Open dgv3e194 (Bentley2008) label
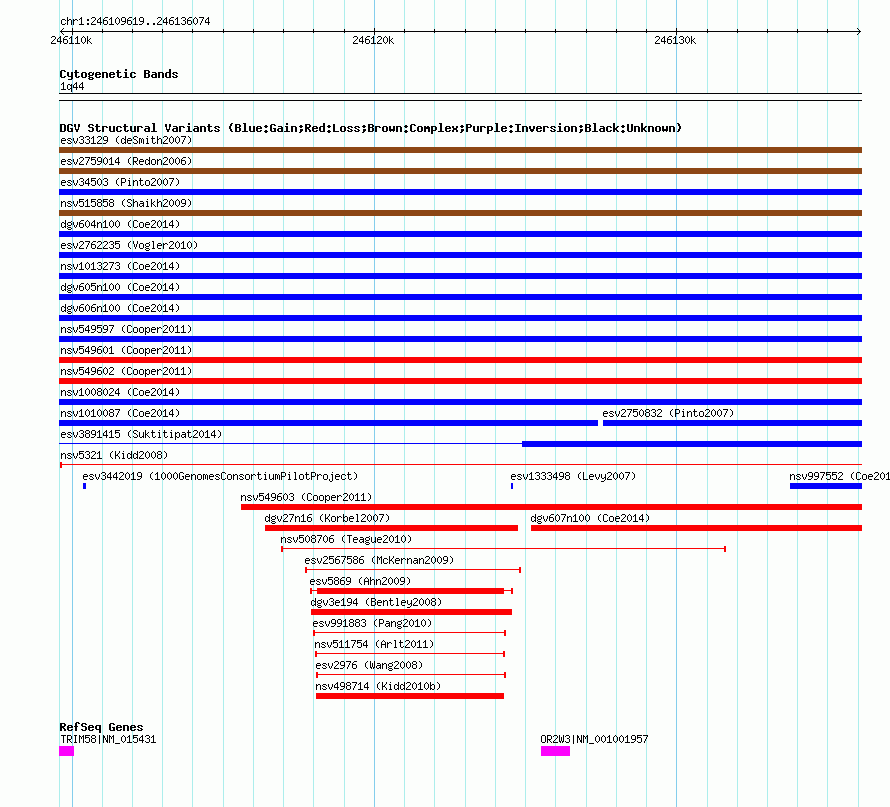Screen dimensions: 890x807 pyautogui.click(x=376, y=602)
